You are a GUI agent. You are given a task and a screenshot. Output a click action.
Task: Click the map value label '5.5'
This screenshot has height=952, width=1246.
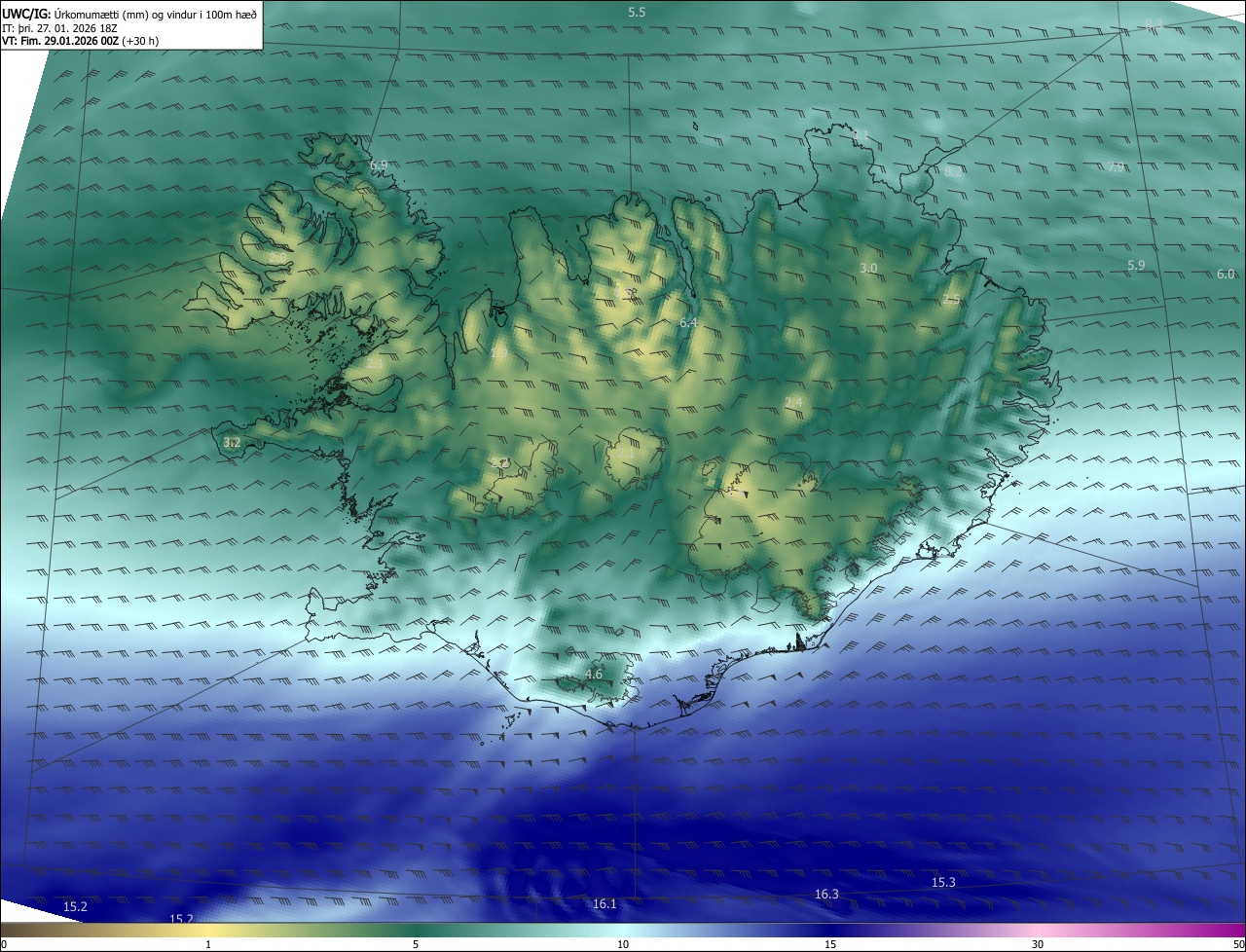pos(637,12)
